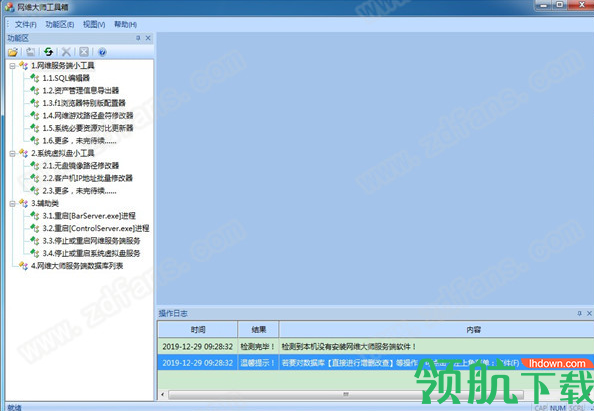Click CAP indicator in status bar

coord(541,408)
